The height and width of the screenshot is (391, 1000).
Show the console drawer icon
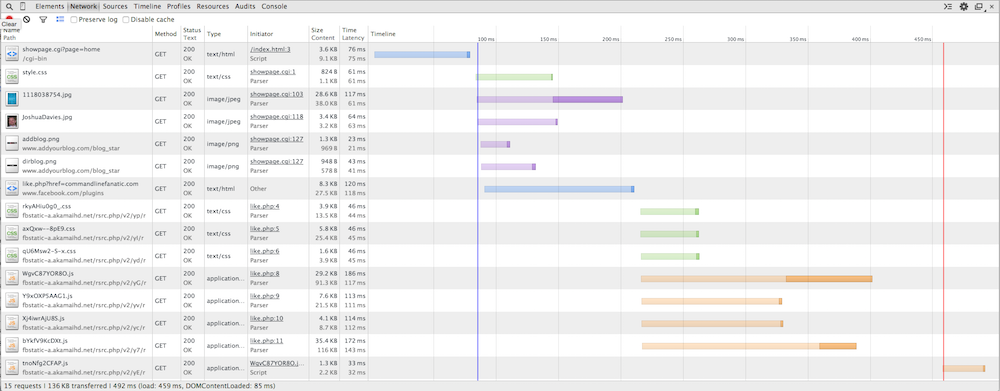point(948,6)
